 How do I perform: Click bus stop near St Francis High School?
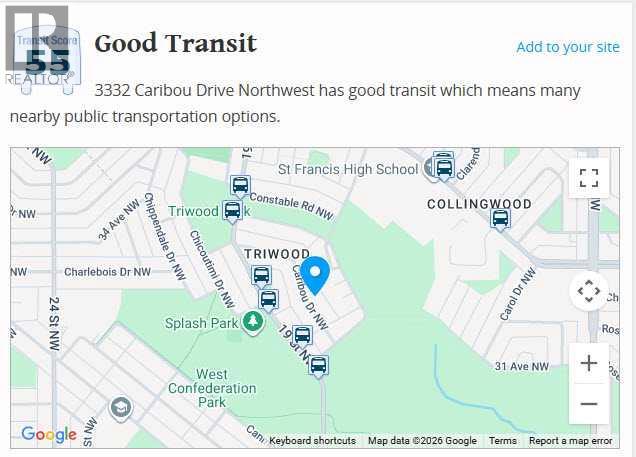coord(443,167)
